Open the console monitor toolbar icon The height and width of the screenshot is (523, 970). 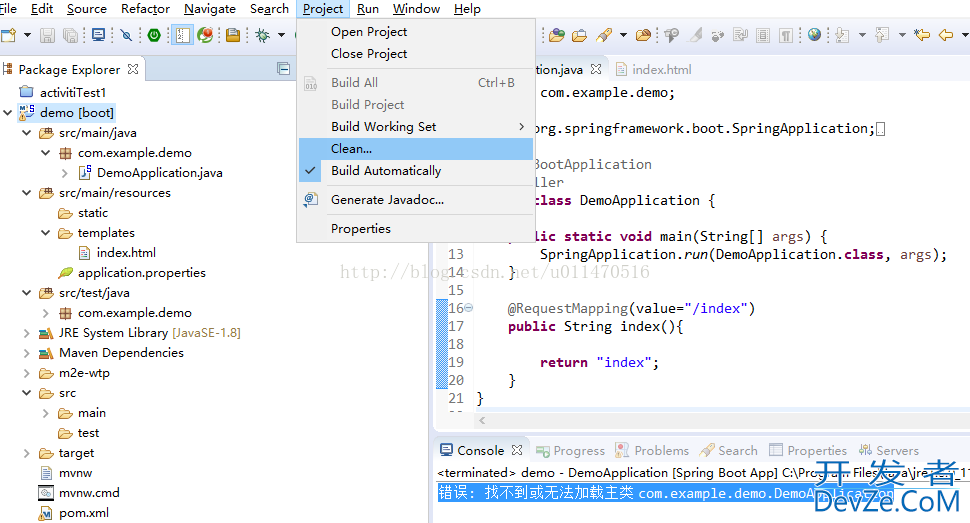98,35
